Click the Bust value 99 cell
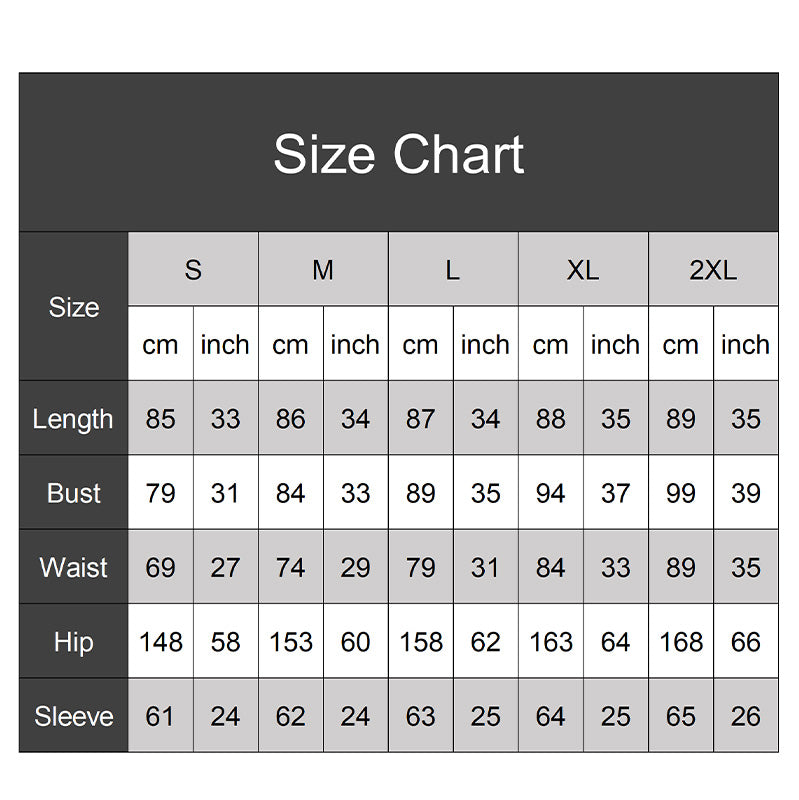The image size is (799, 800). click(681, 492)
